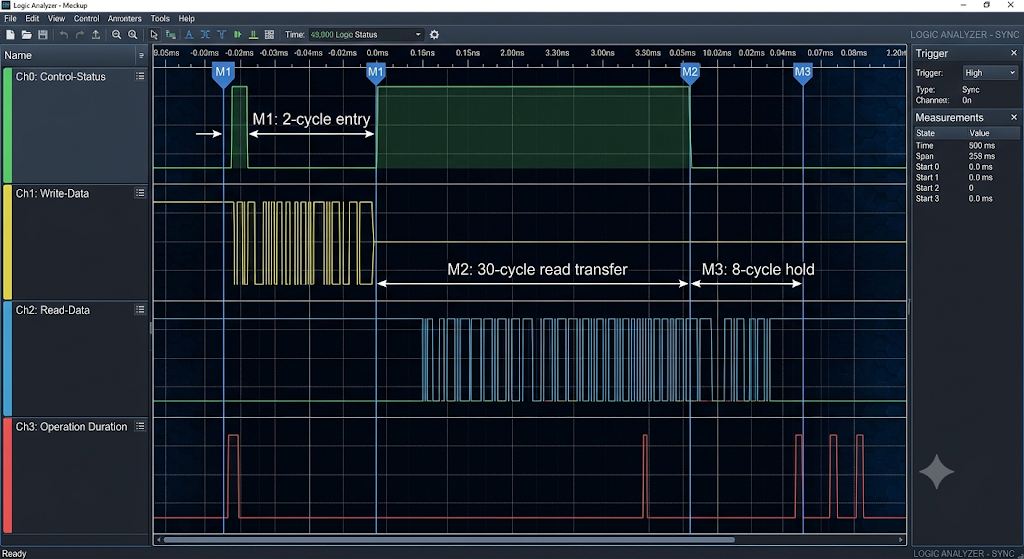Viewport: 1024px width, 559px height.
Task: Open the File menu
Action: (10, 18)
